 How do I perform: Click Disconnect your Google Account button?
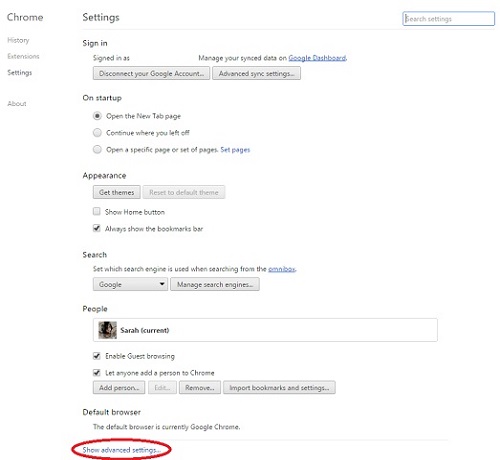click(151, 73)
